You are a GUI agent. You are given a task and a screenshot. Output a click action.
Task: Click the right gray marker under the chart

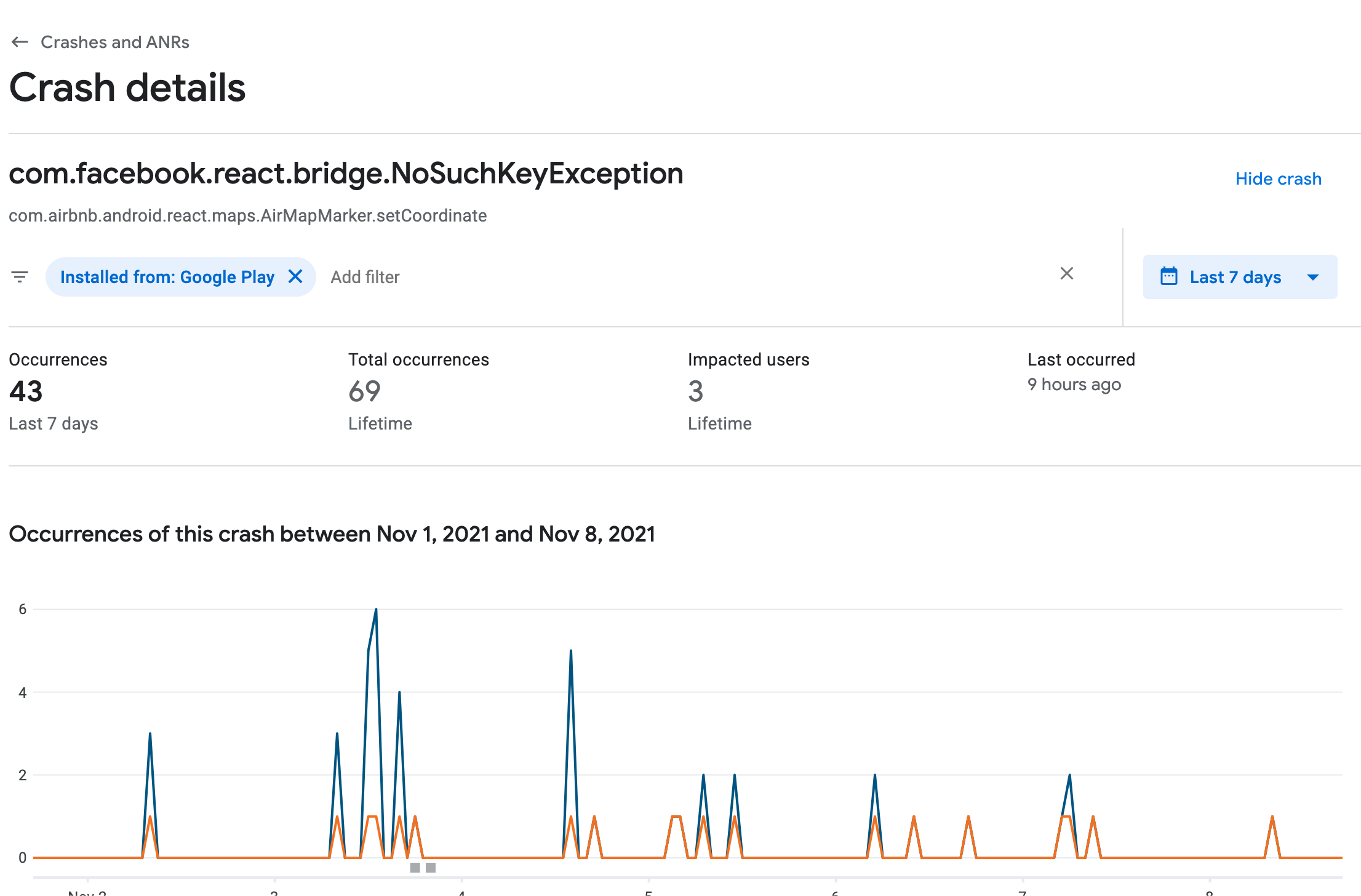point(431,868)
